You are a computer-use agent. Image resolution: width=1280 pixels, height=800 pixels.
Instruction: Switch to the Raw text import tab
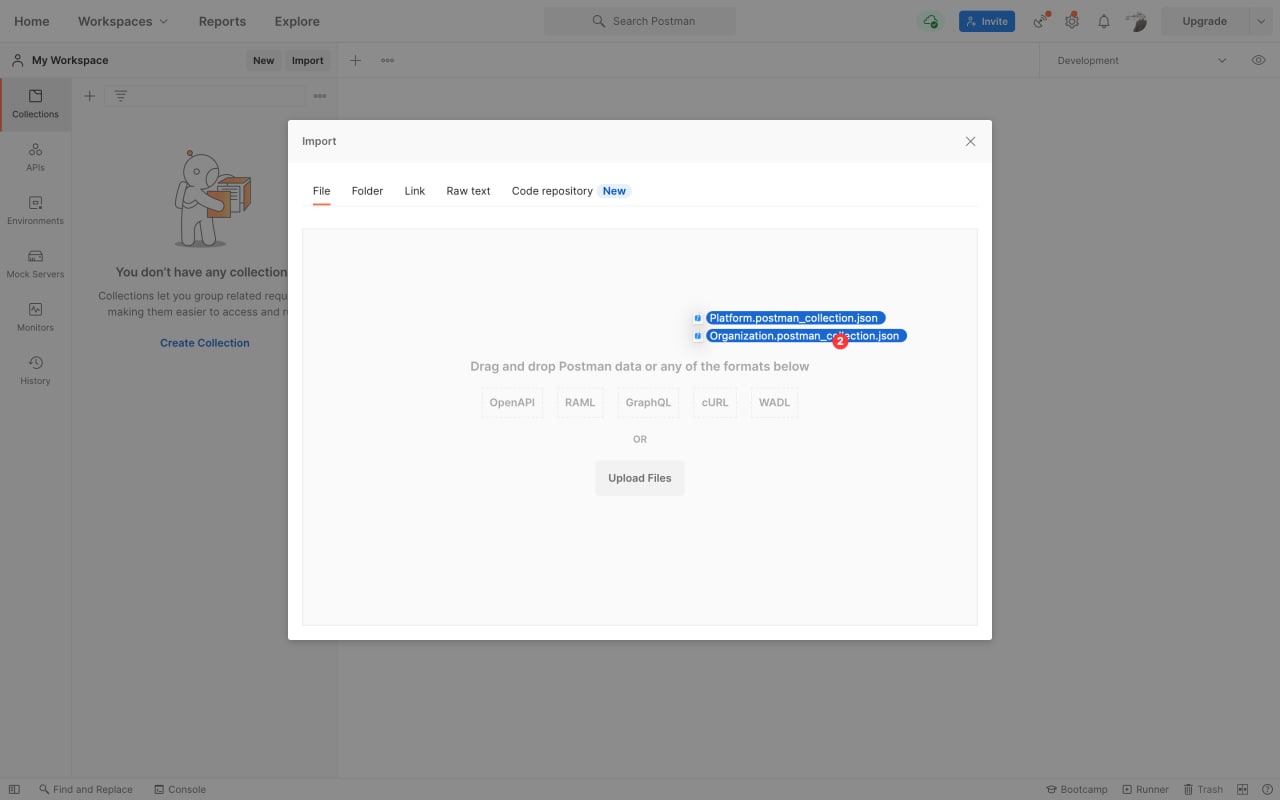(x=468, y=191)
